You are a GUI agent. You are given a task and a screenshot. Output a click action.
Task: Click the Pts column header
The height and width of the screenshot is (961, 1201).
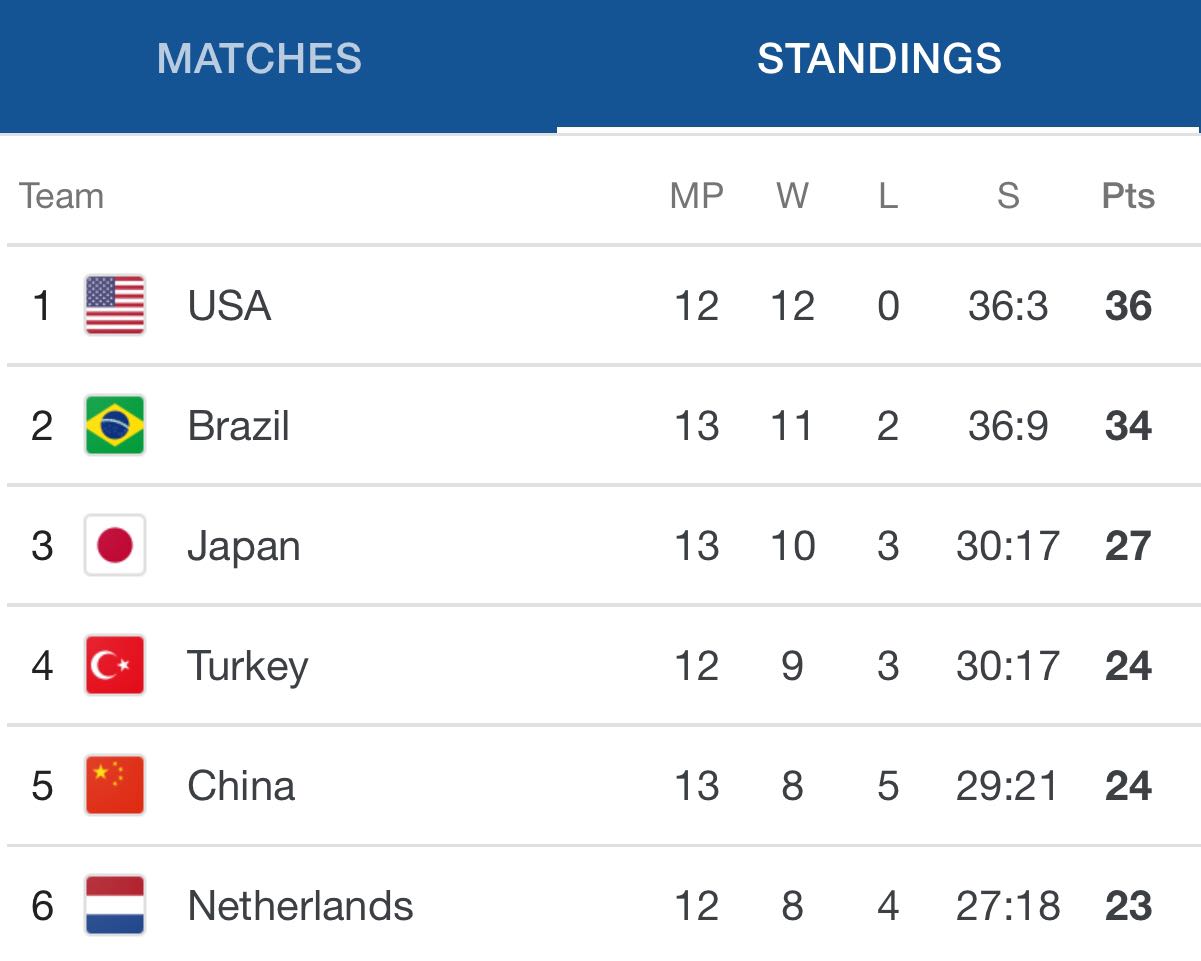pyautogui.click(x=1128, y=196)
